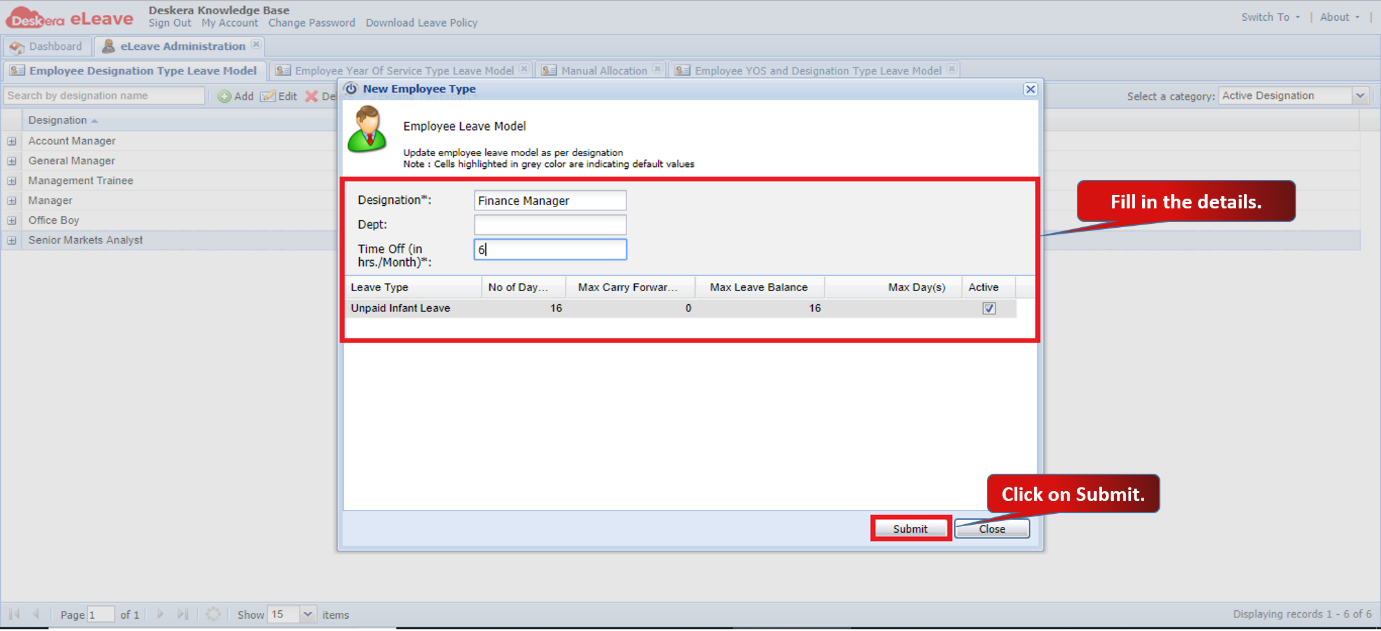Click Manual Allocation tab card icon
The width and height of the screenshot is (1381, 631).
(x=549, y=71)
